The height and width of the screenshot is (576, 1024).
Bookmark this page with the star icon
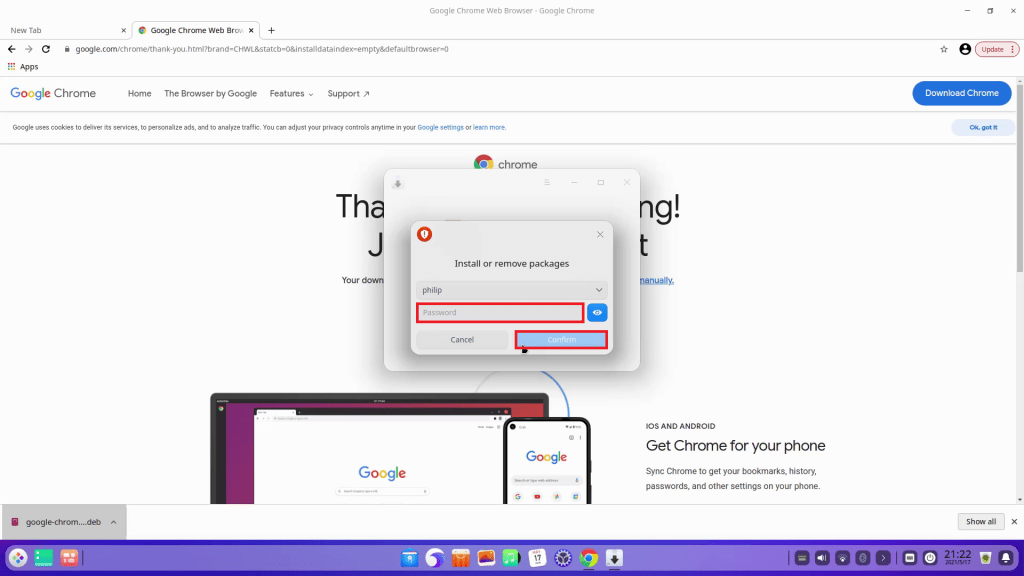click(944, 49)
